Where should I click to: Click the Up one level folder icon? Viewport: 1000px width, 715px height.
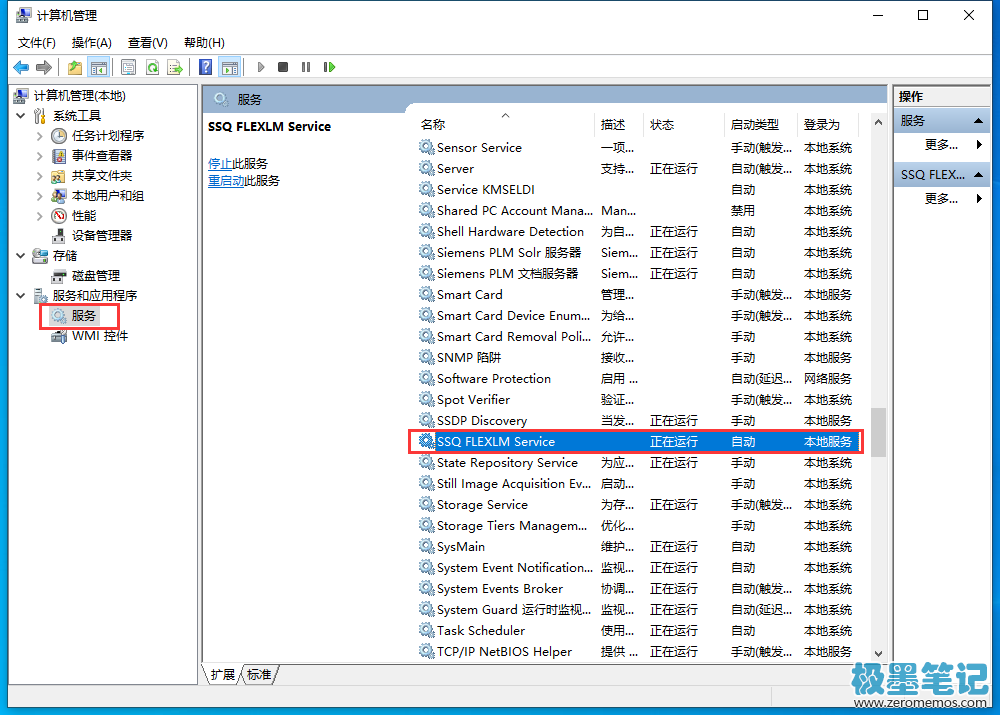point(75,67)
